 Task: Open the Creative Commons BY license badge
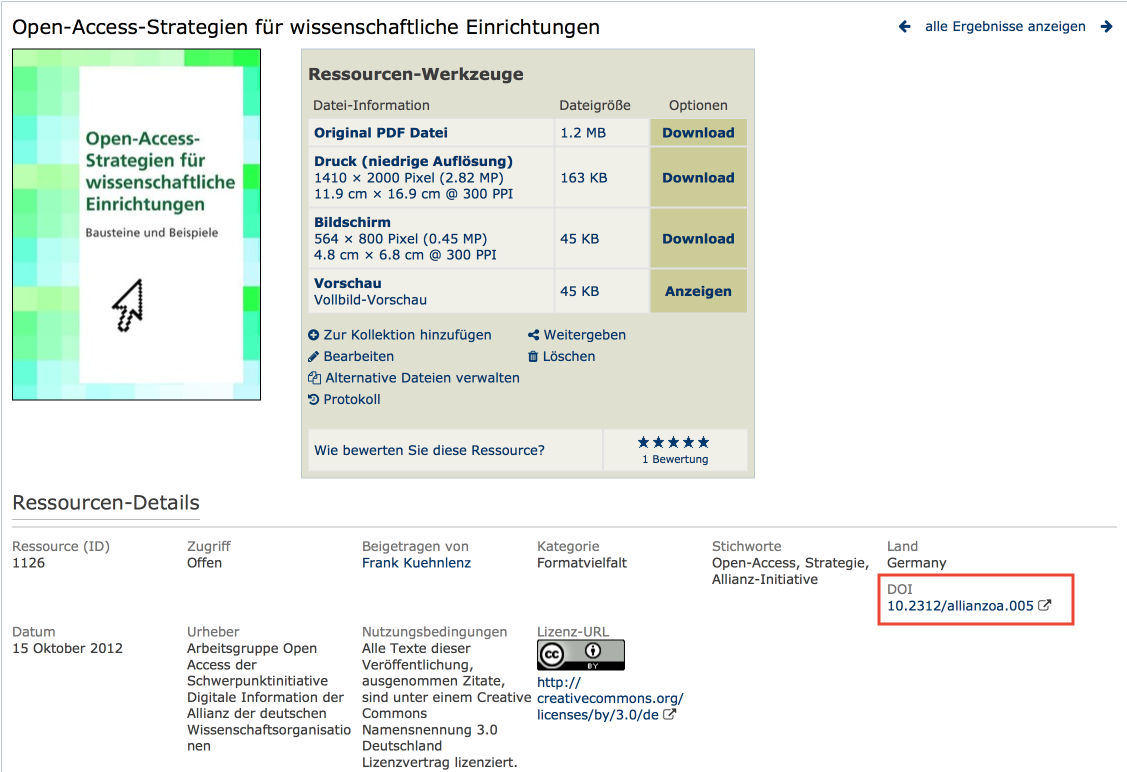pyautogui.click(x=580, y=655)
